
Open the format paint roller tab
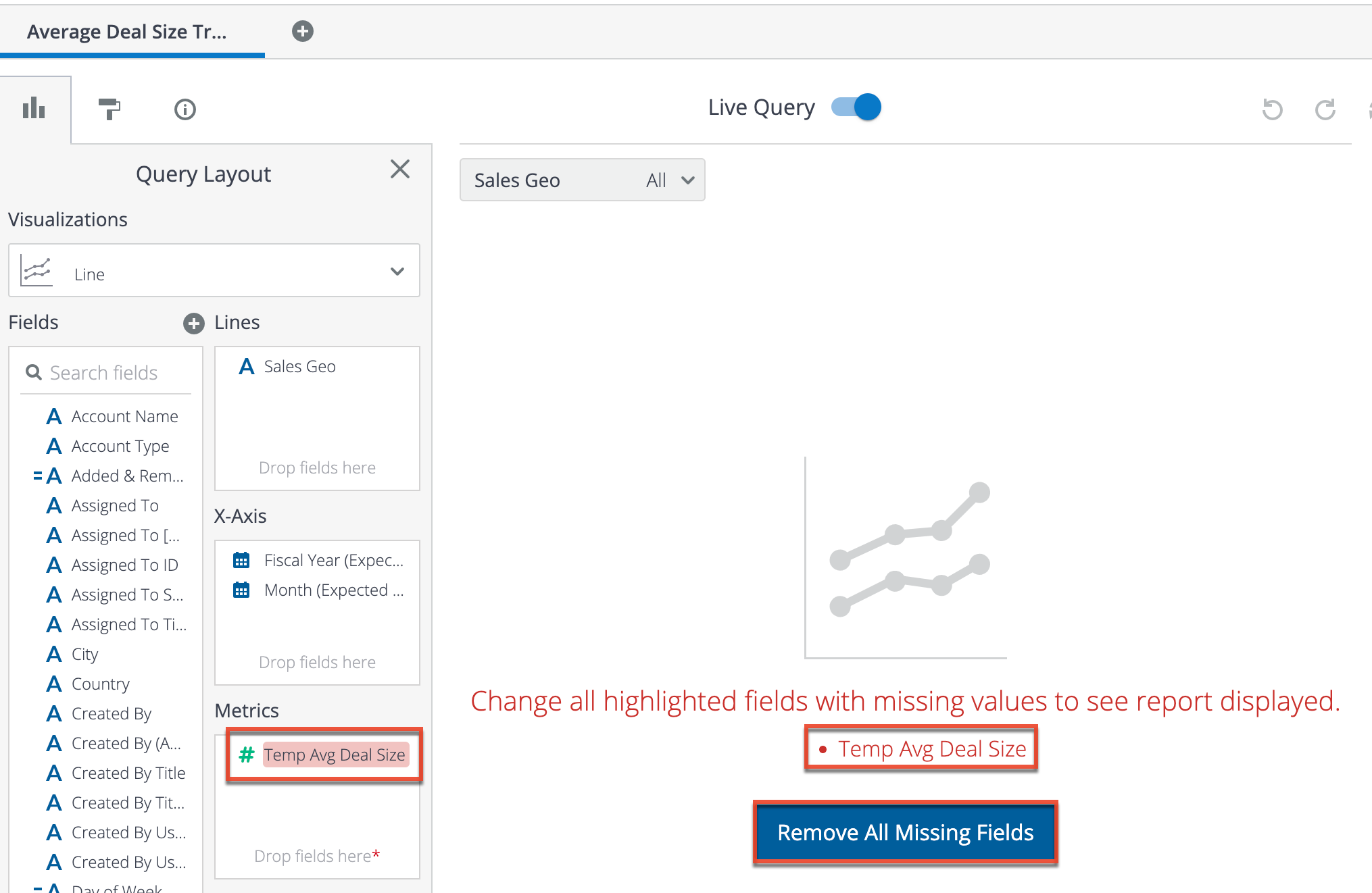coord(109,108)
